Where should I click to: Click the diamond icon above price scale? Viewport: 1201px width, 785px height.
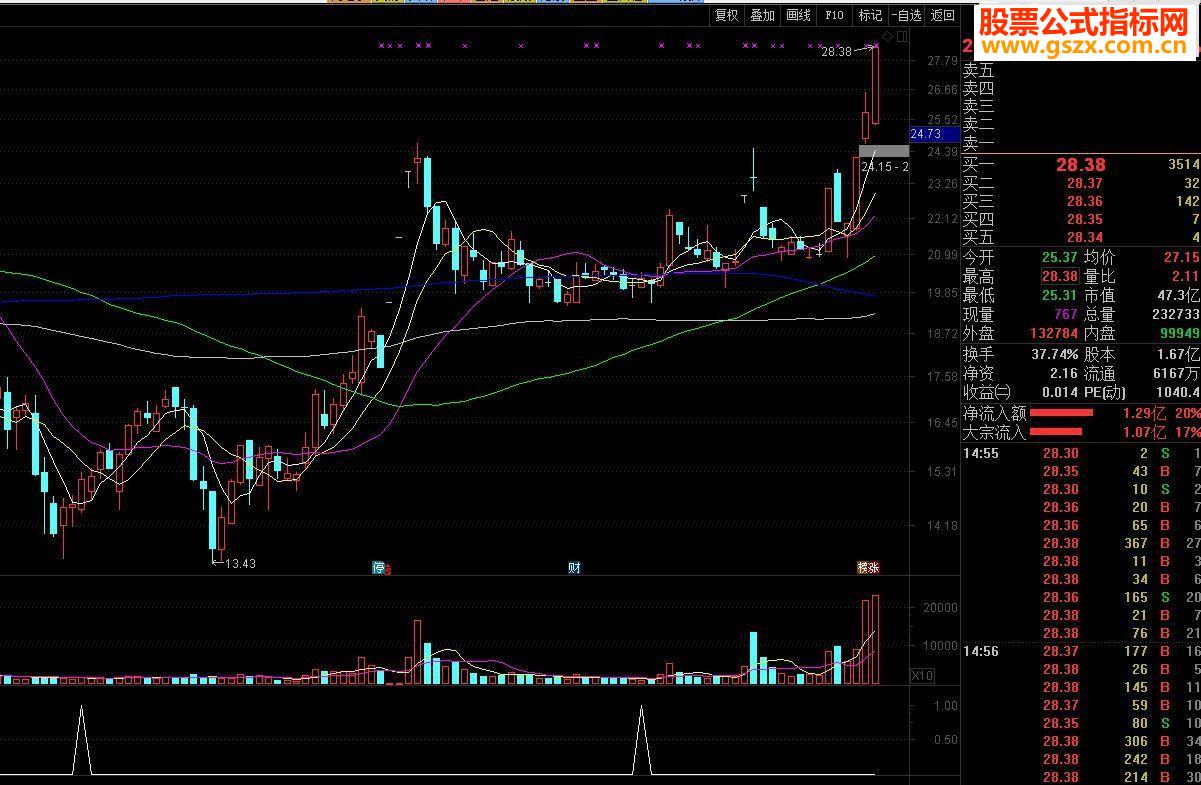click(x=889, y=38)
